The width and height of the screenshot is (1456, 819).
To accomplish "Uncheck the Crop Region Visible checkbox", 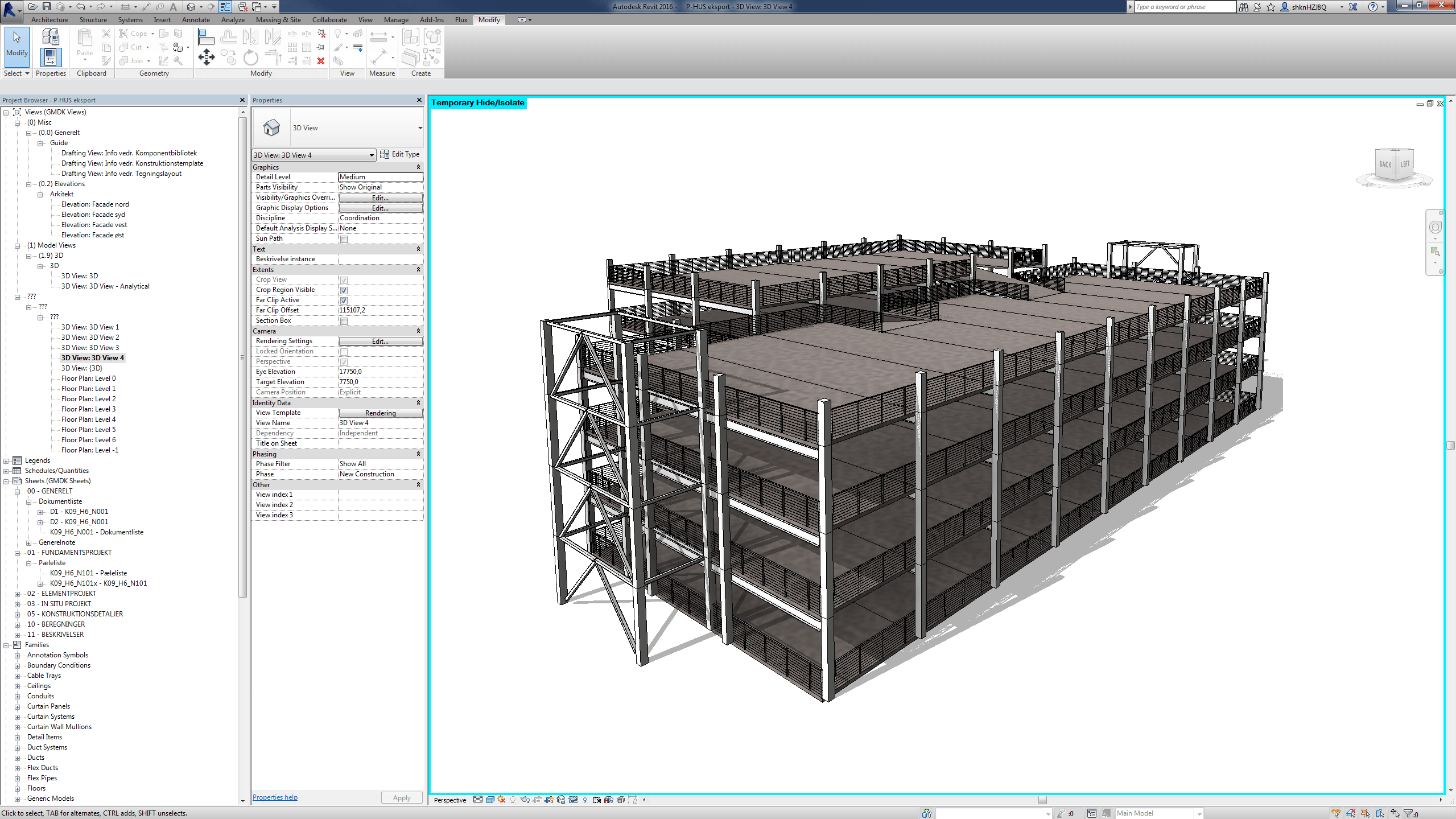I will tap(344, 290).
